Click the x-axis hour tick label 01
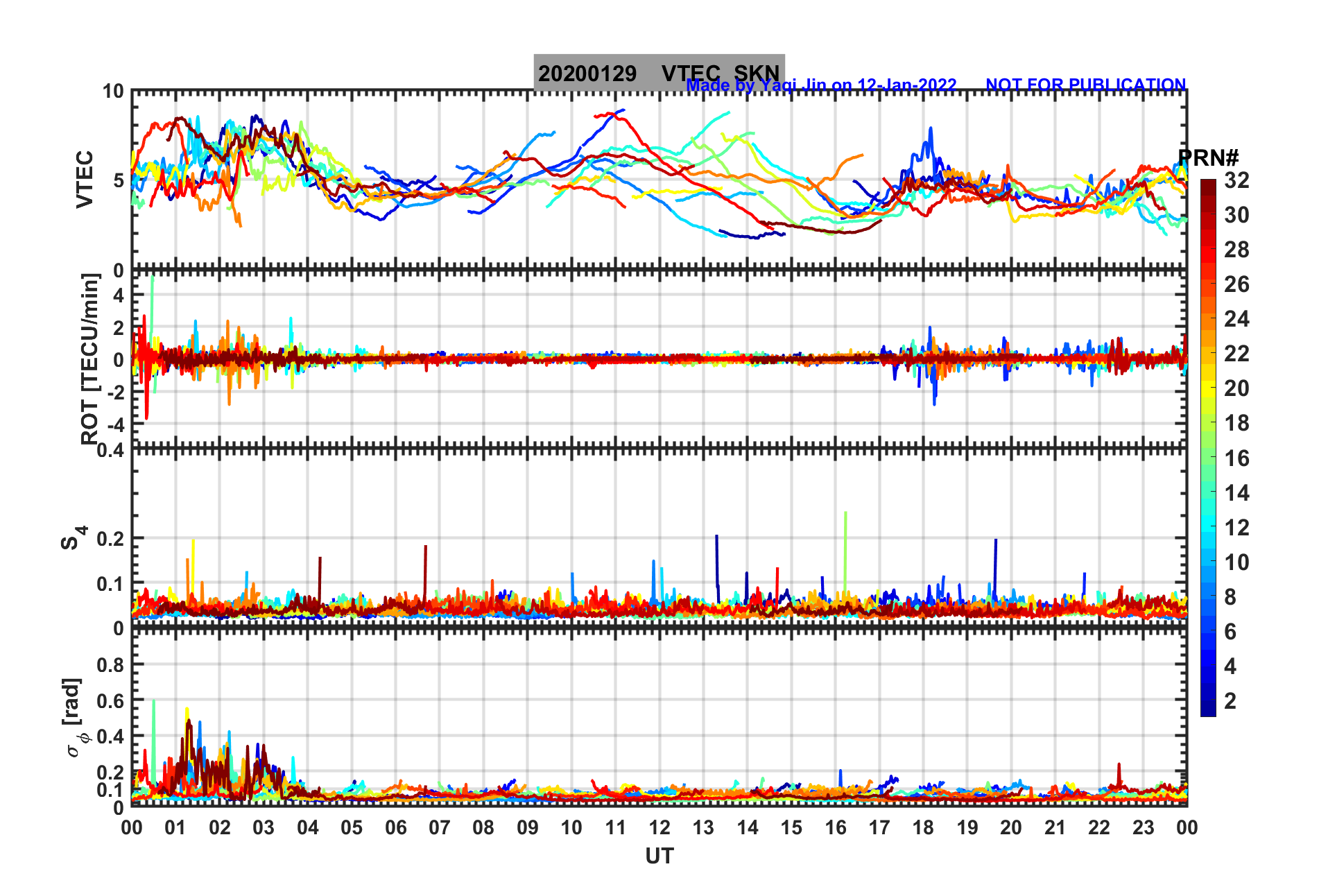The width and height of the screenshot is (1319, 896). pyautogui.click(x=175, y=828)
